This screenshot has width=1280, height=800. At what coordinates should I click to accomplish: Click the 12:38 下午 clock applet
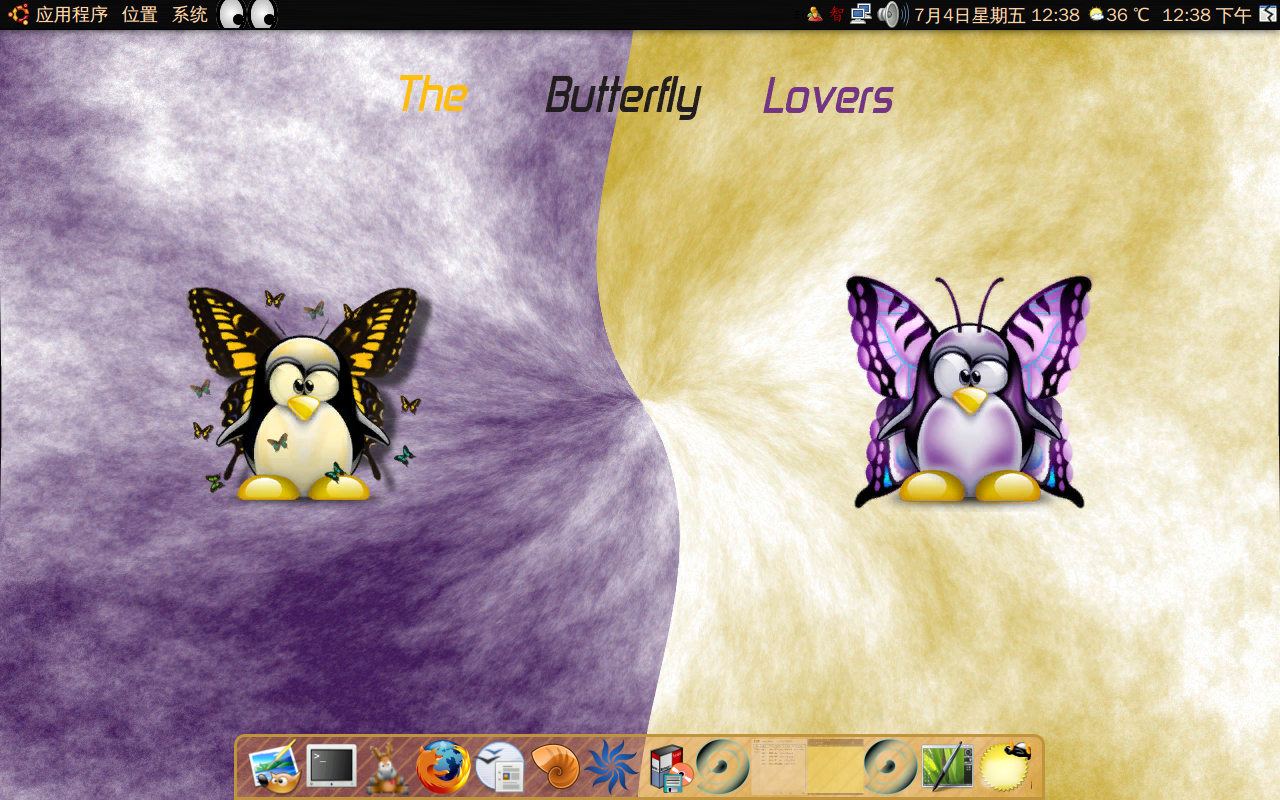click(1206, 15)
